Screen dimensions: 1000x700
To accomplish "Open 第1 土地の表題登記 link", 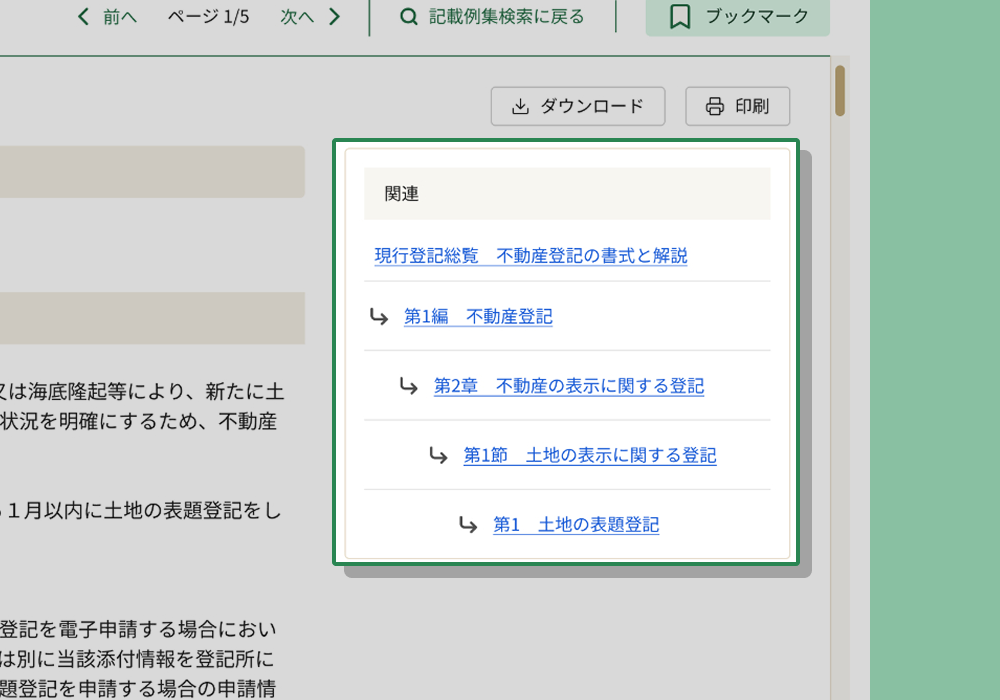I will pos(576,525).
